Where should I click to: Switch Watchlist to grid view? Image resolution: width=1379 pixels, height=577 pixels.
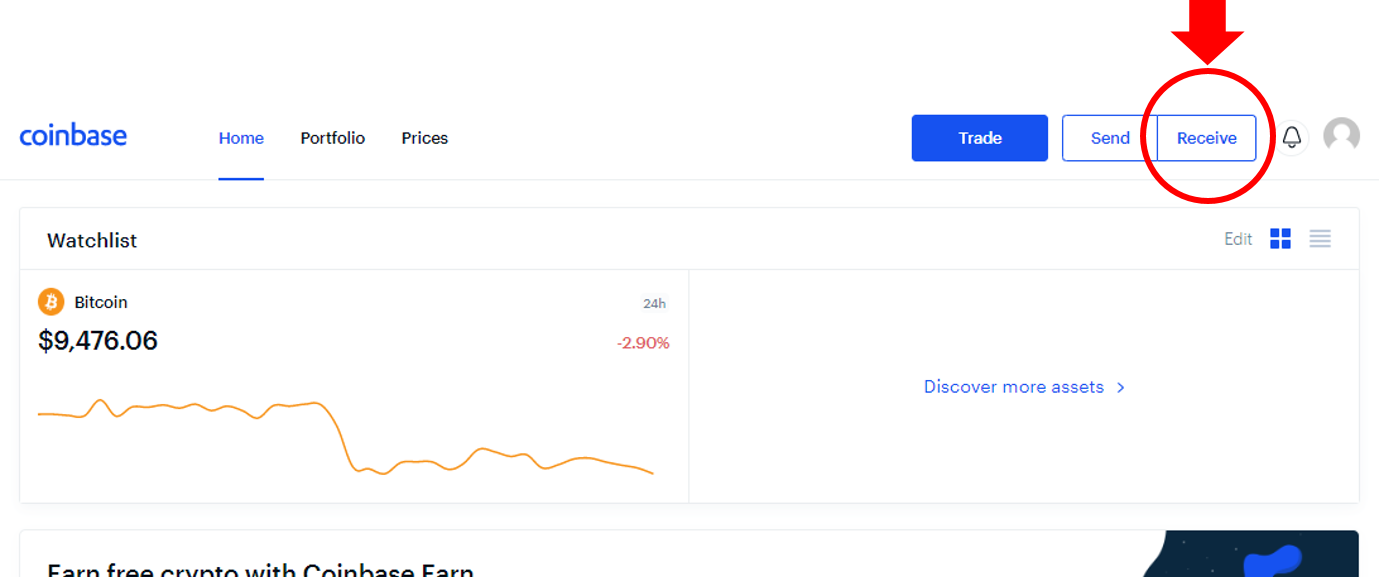coord(1280,239)
